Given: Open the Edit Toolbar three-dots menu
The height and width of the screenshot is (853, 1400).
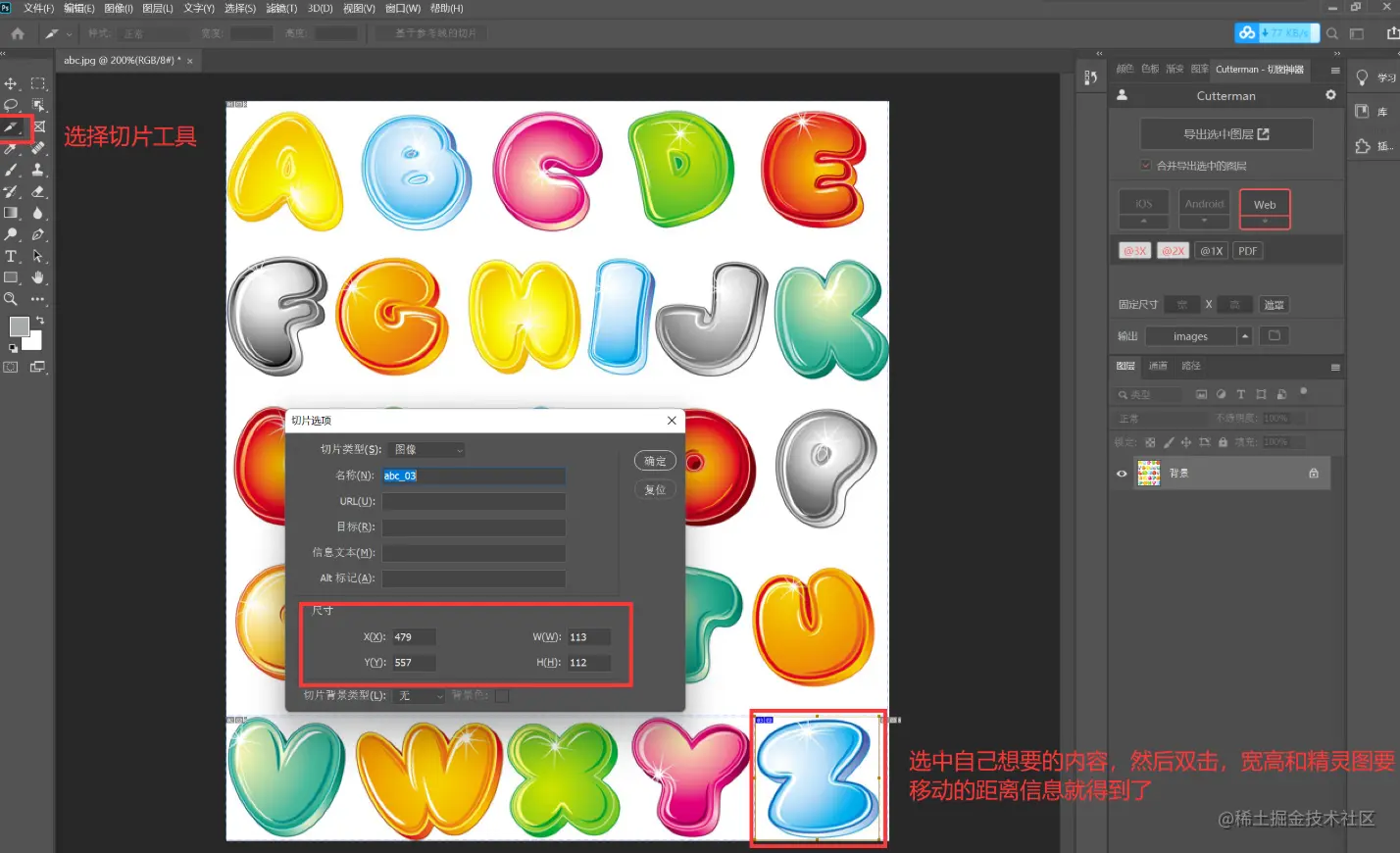Looking at the screenshot, I should 37,299.
